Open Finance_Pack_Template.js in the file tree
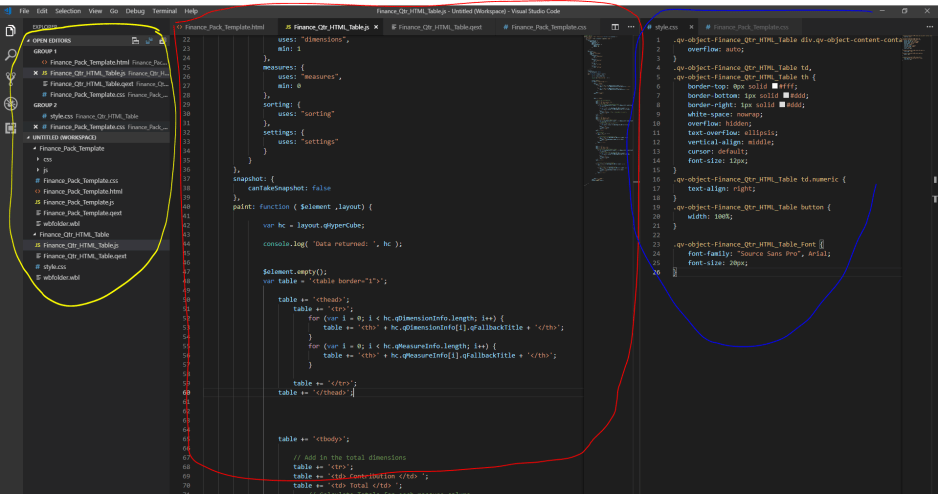 (x=78, y=202)
